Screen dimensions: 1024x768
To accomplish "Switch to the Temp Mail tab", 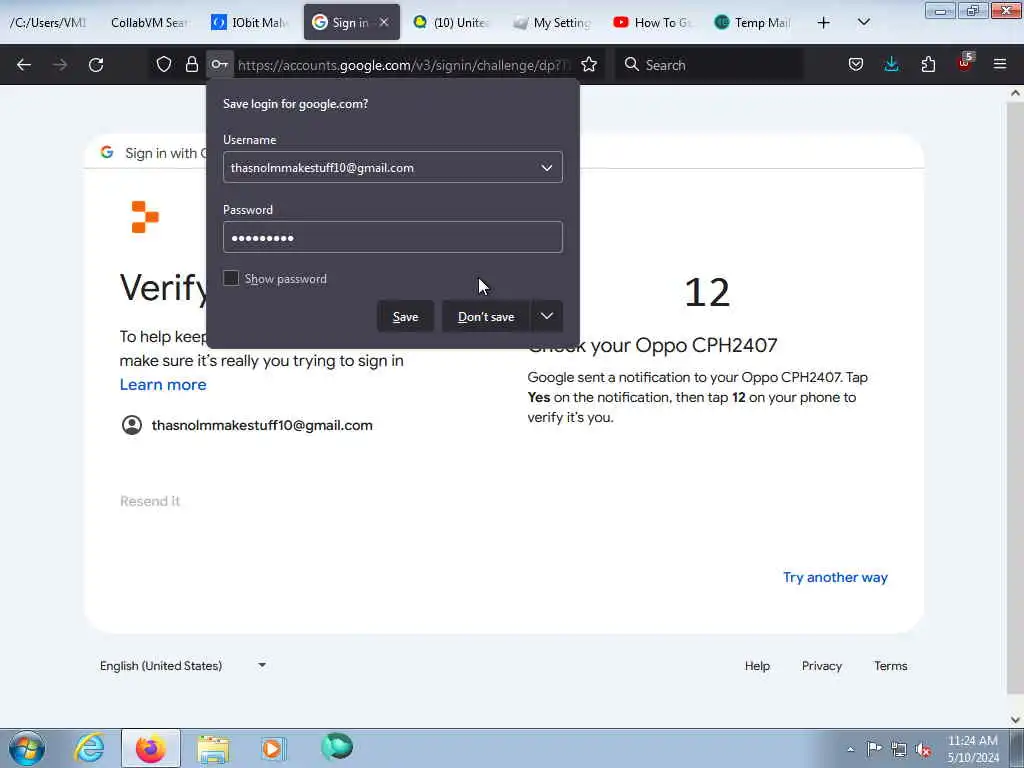I will [x=754, y=22].
